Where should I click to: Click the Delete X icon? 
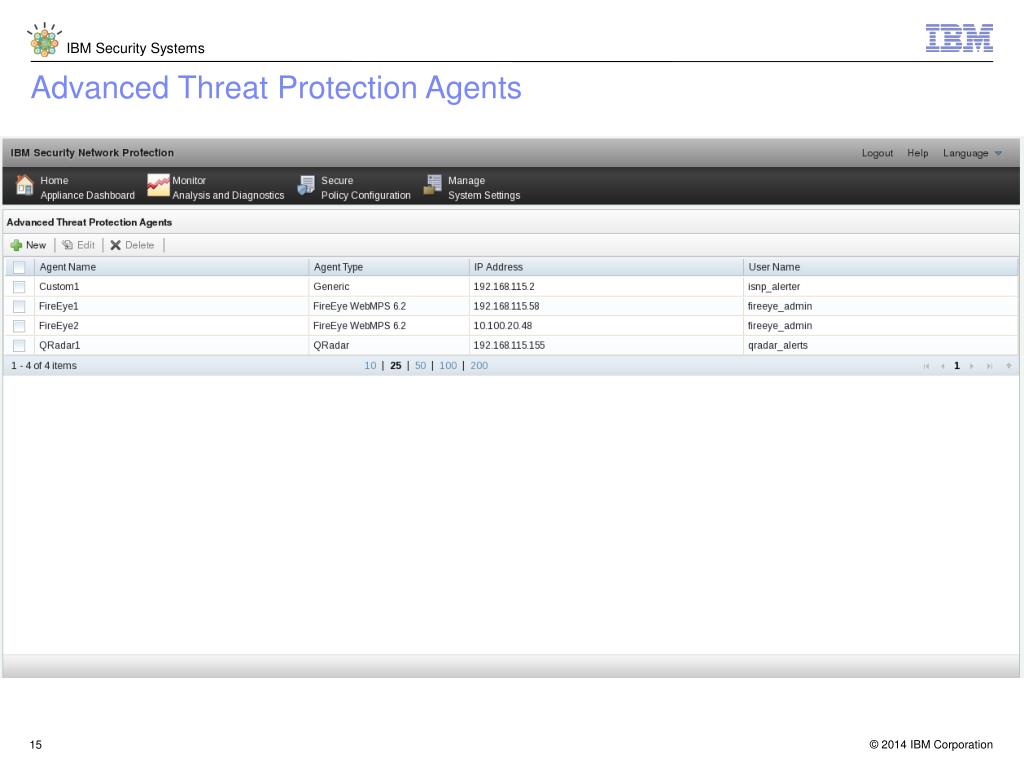[116, 246]
